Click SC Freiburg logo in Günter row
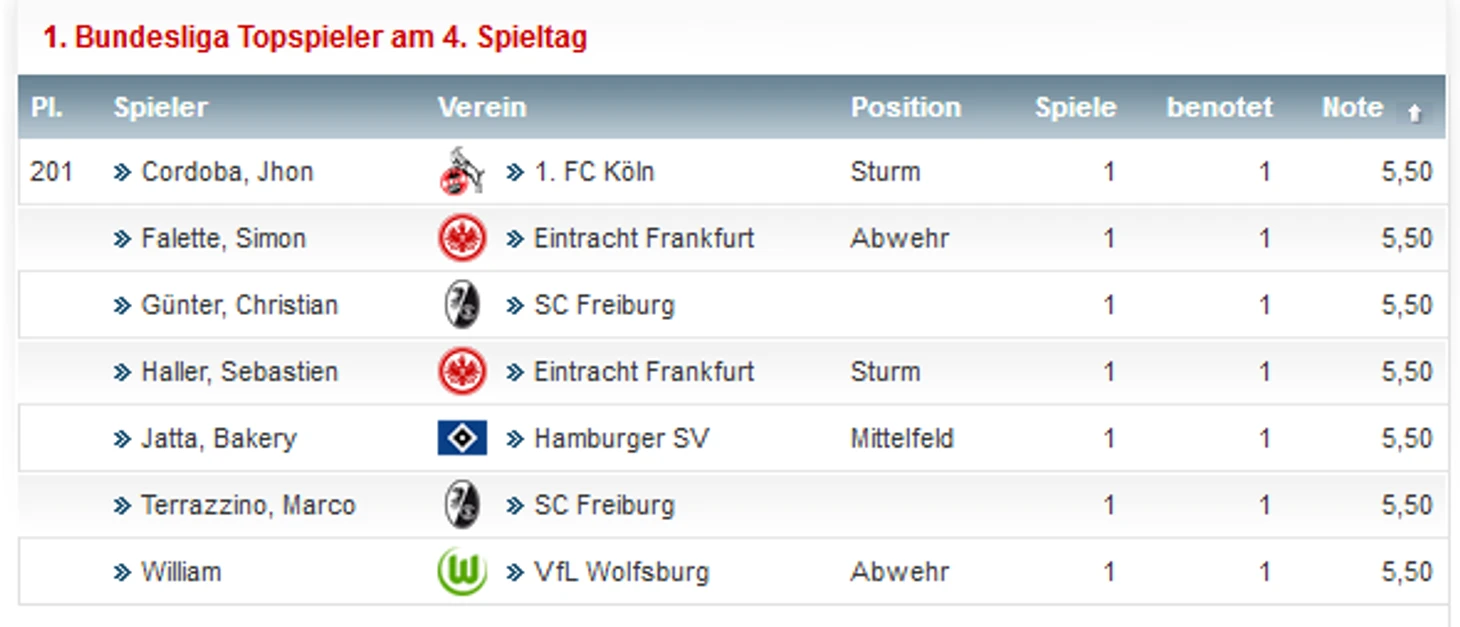 tap(462, 305)
